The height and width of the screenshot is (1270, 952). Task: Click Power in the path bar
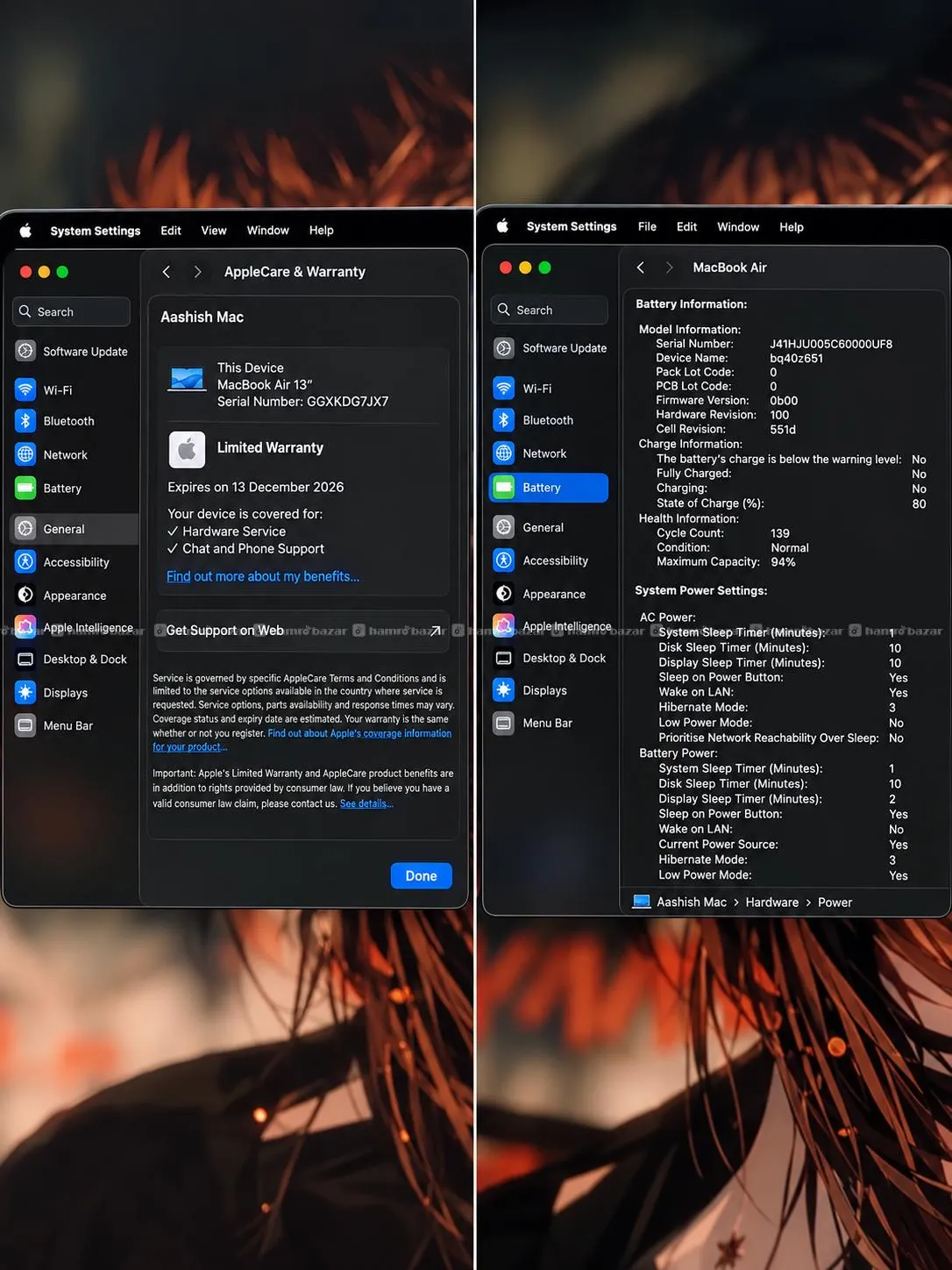835,903
